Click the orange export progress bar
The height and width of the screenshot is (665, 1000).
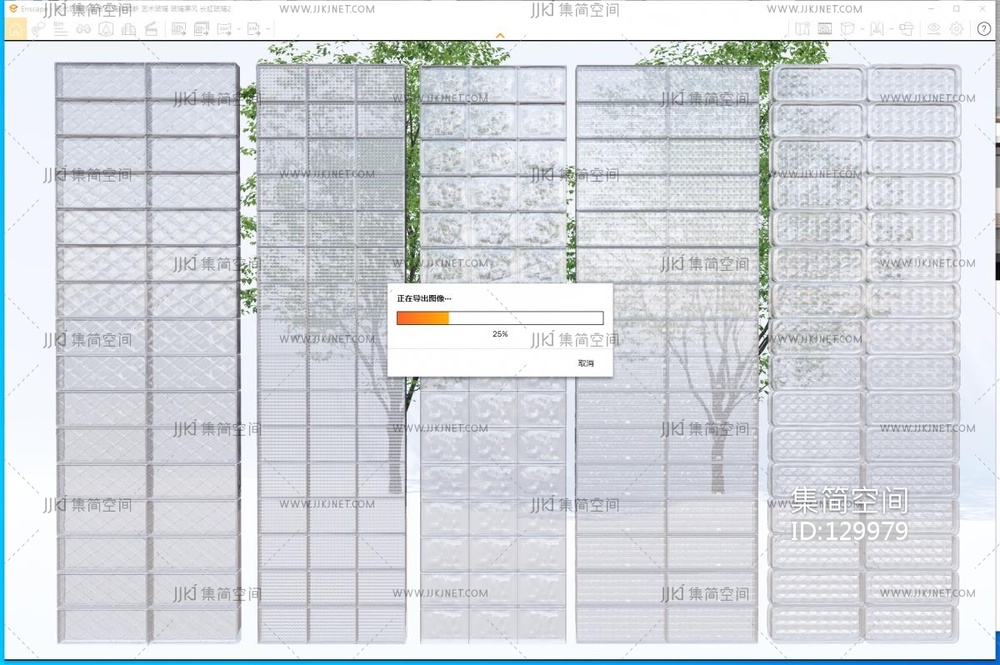(x=423, y=318)
